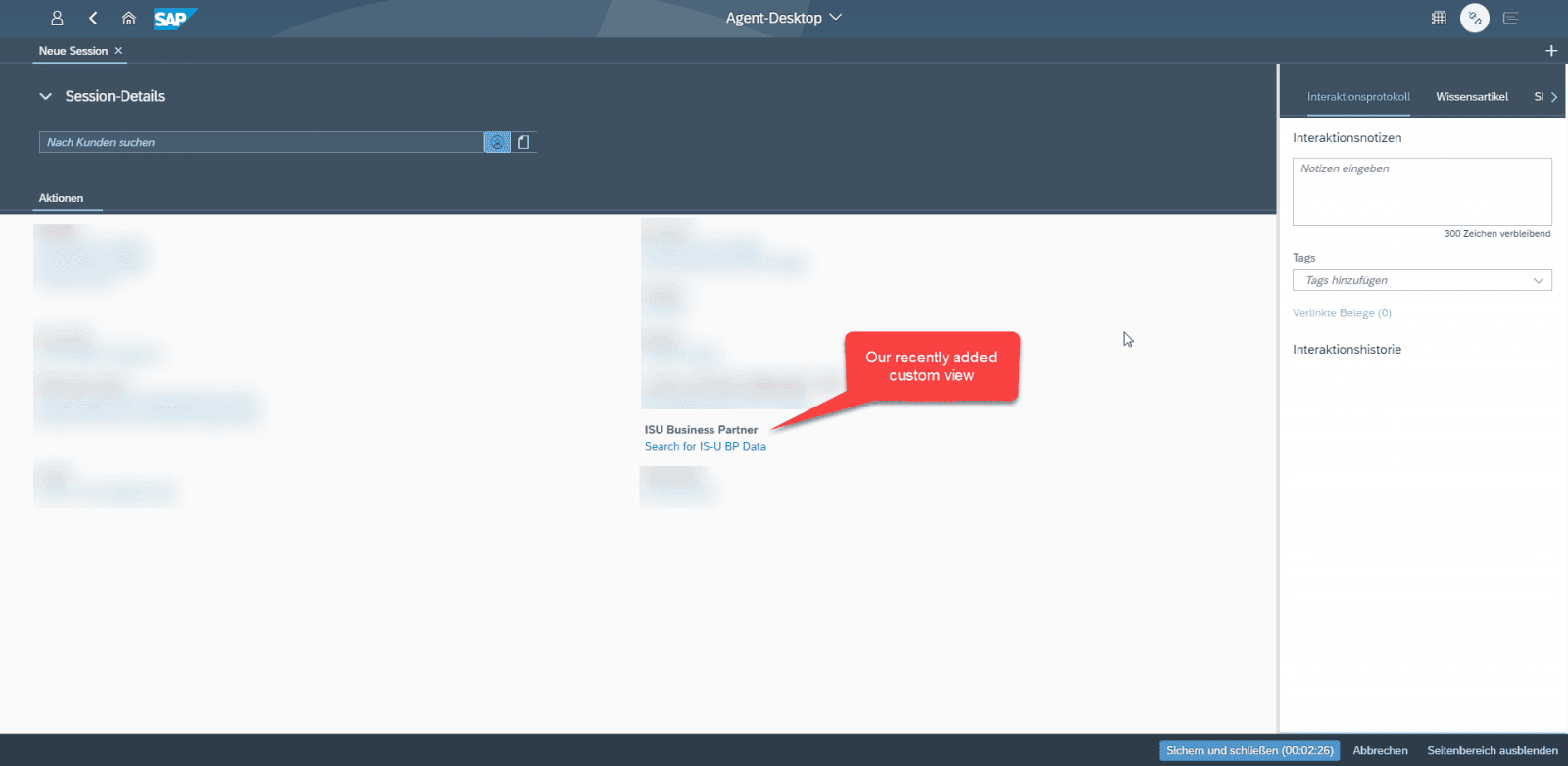Select the Aktionen tab

point(61,198)
